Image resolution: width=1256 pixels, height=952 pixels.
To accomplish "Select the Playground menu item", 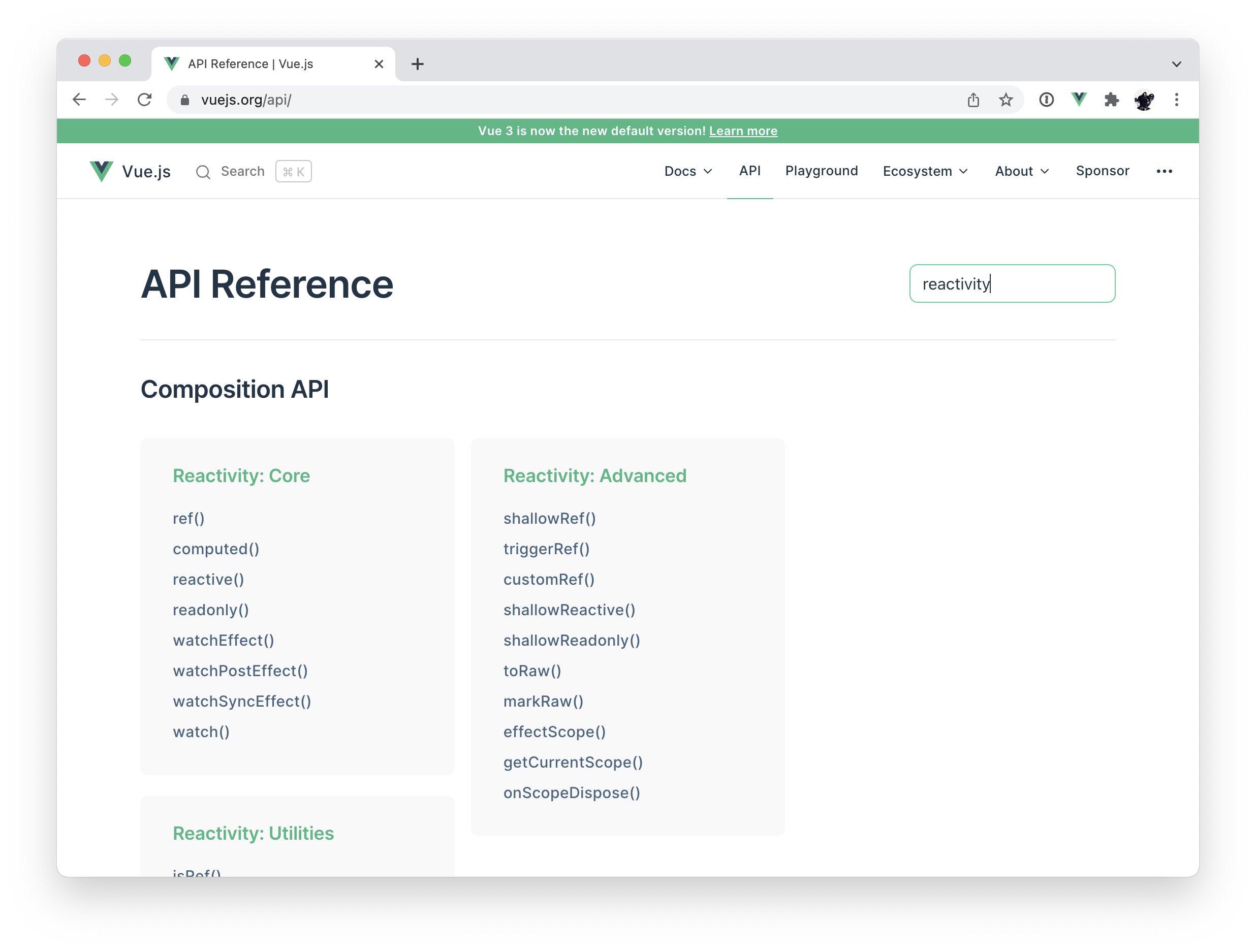I will pos(821,171).
